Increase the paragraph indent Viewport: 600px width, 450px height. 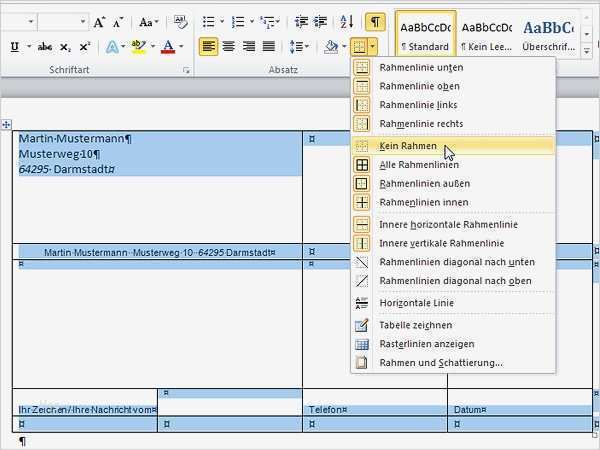320,22
